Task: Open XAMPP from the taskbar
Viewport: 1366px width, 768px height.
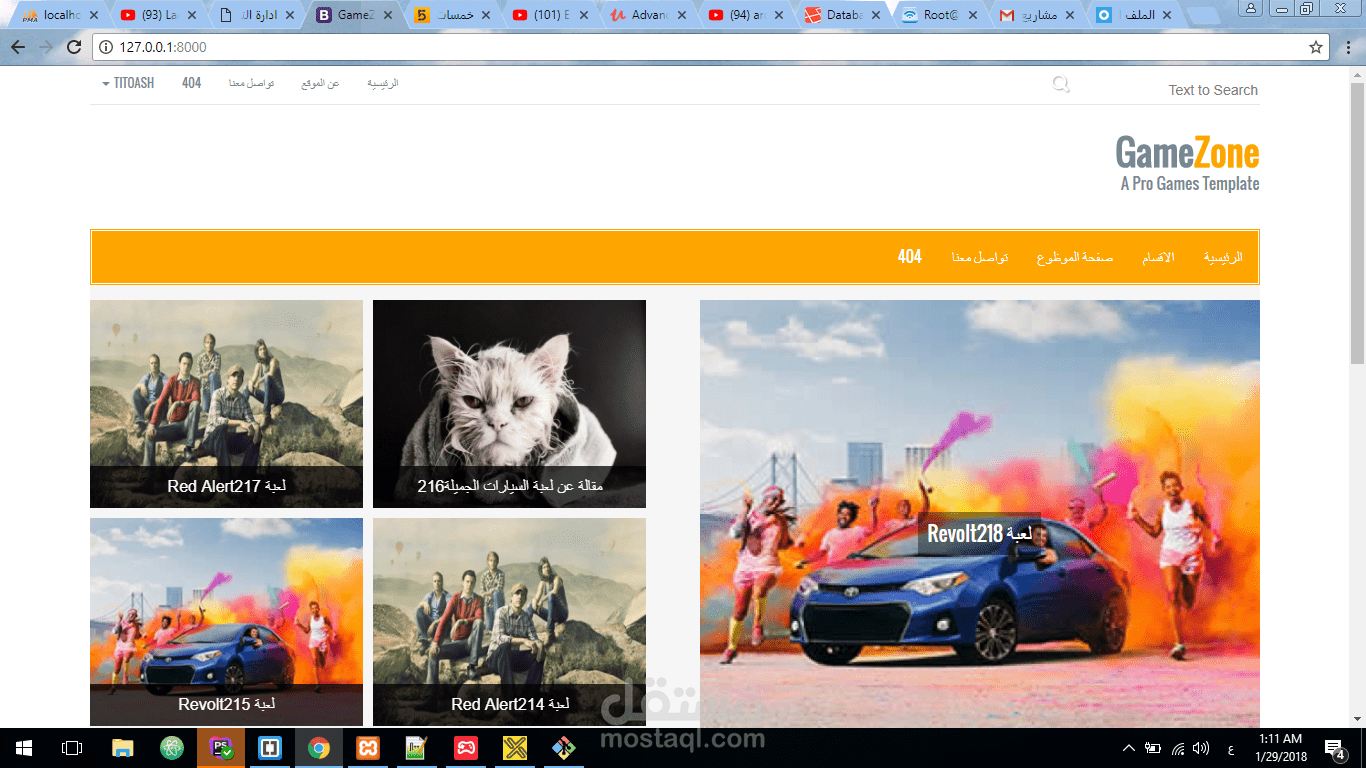Action: [x=368, y=747]
